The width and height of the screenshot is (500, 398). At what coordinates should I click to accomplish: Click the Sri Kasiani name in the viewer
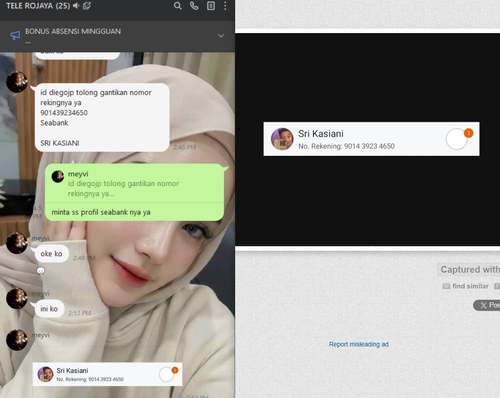click(321, 134)
